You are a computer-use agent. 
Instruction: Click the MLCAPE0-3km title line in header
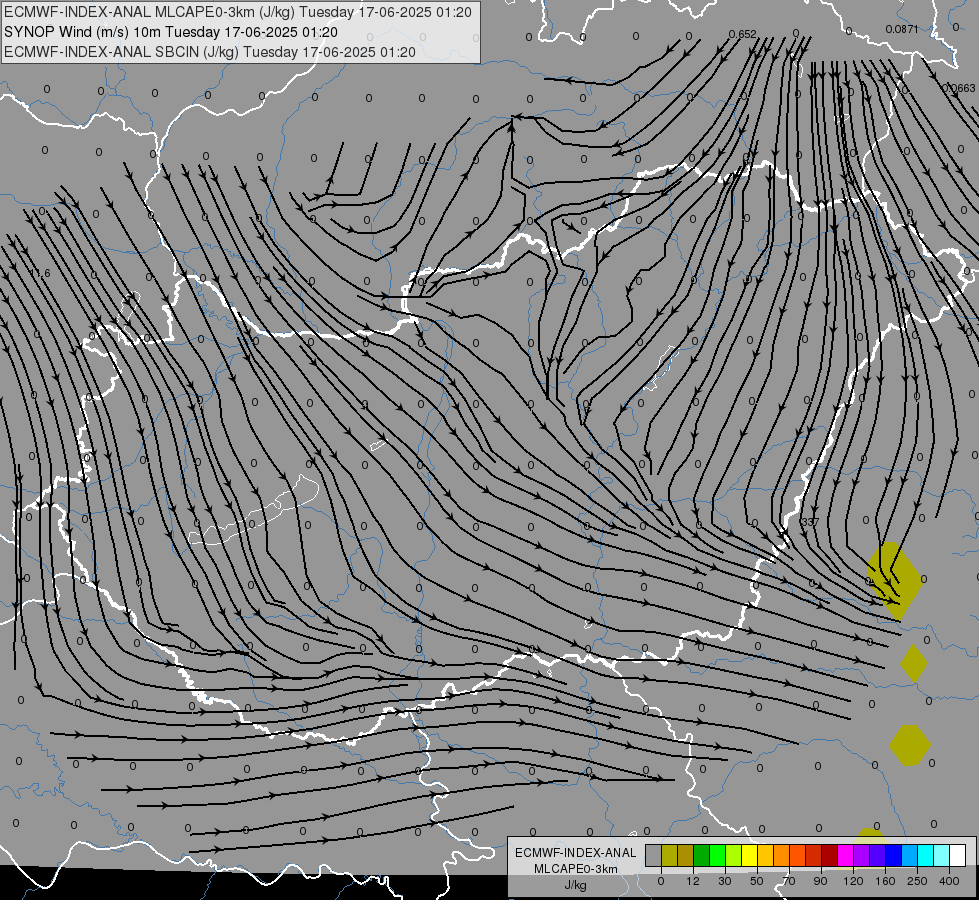237,12
